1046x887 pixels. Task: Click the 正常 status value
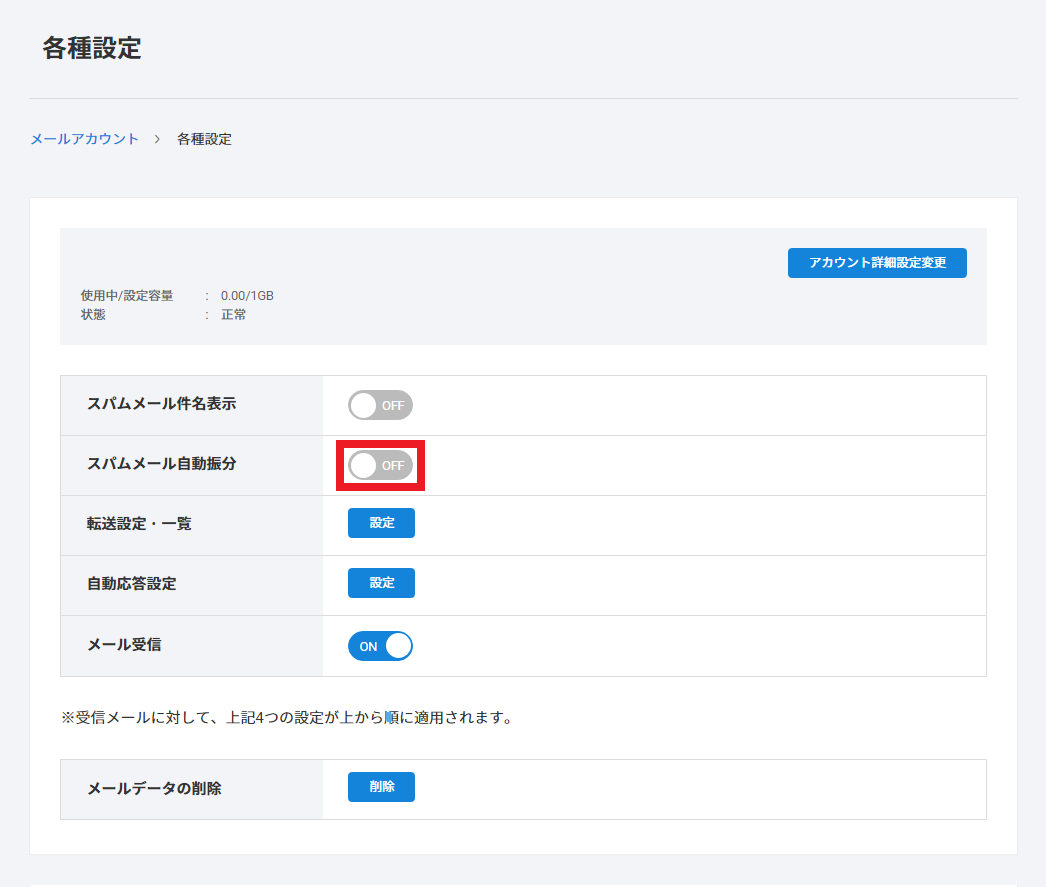234,314
